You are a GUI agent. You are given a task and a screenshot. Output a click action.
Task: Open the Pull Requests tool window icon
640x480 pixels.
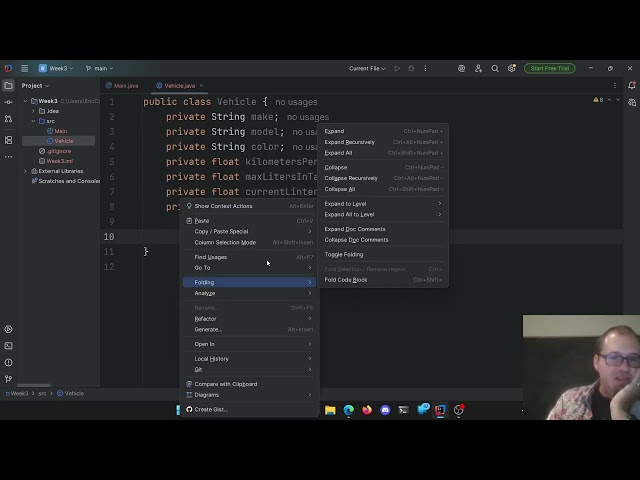click(8, 119)
